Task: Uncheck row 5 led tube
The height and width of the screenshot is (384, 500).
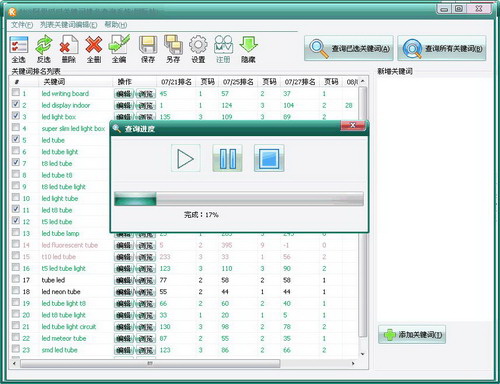Action: (x=16, y=139)
